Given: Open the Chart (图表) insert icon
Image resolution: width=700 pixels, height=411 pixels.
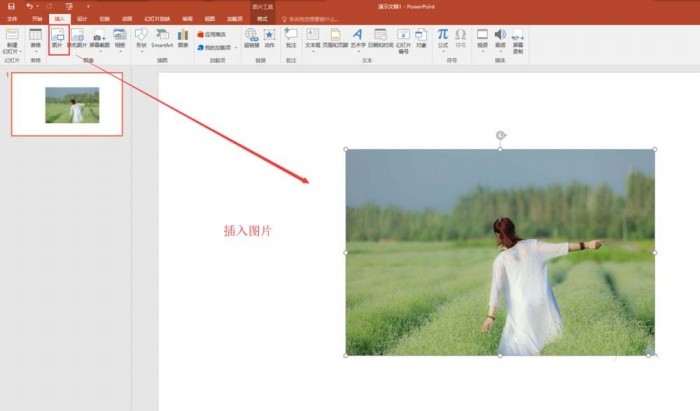Looking at the screenshot, I should [x=183, y=38].
